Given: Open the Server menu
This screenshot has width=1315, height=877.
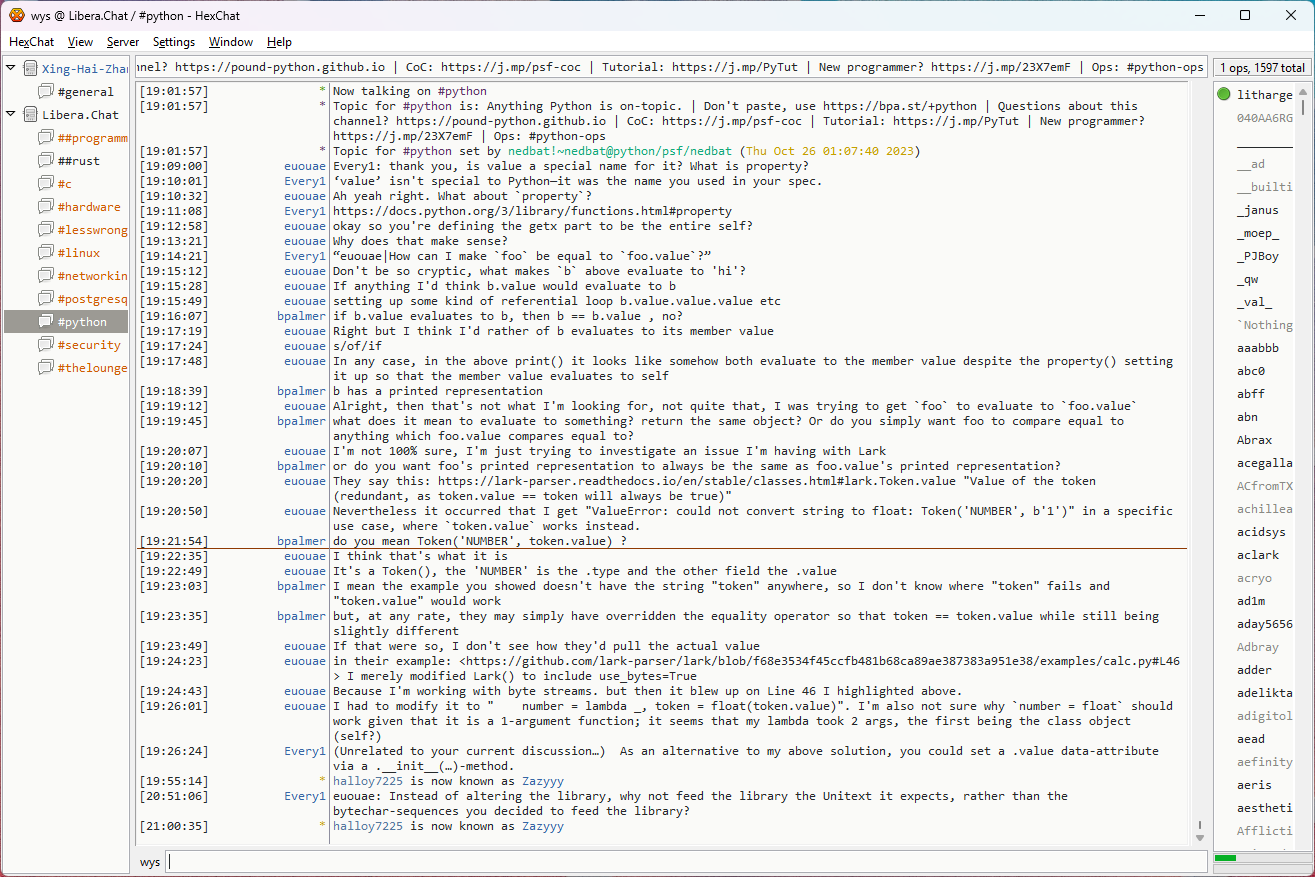Looking at the screenshot, I should (x=123, y=42).
